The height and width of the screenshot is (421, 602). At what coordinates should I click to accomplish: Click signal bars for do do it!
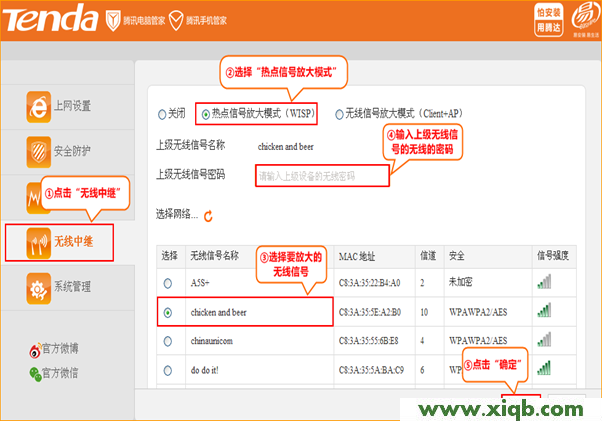tap(544, 368)
